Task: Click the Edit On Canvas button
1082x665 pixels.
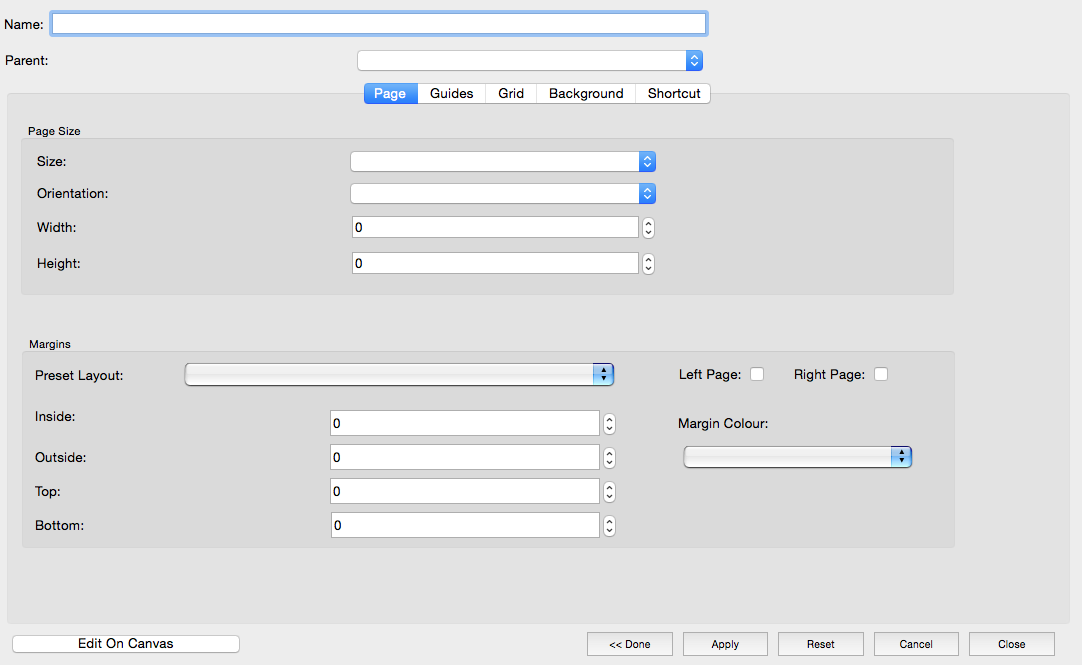Action: pyautogui.click(x=126, y=644)
